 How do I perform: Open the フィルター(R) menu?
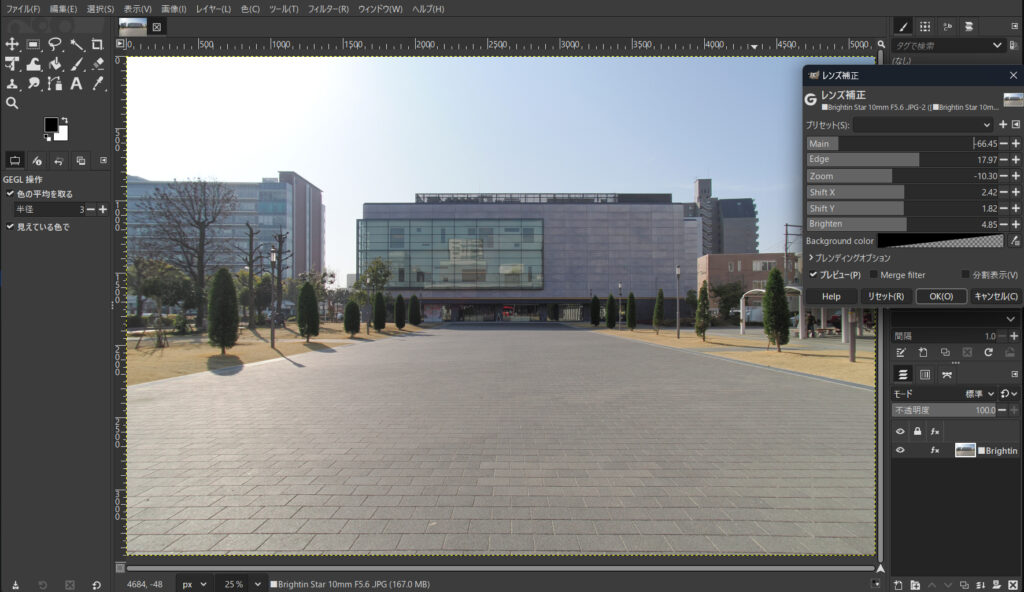point(328,9)
